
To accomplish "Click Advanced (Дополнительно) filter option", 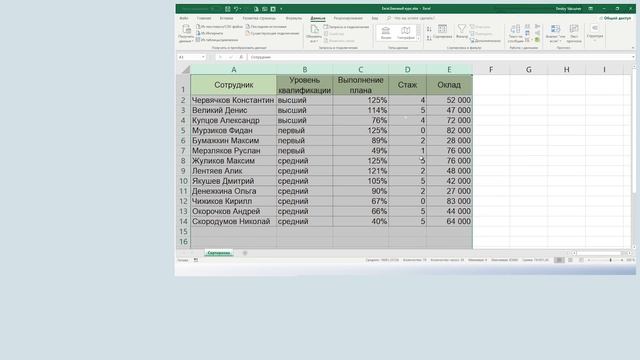I will 485,40.
